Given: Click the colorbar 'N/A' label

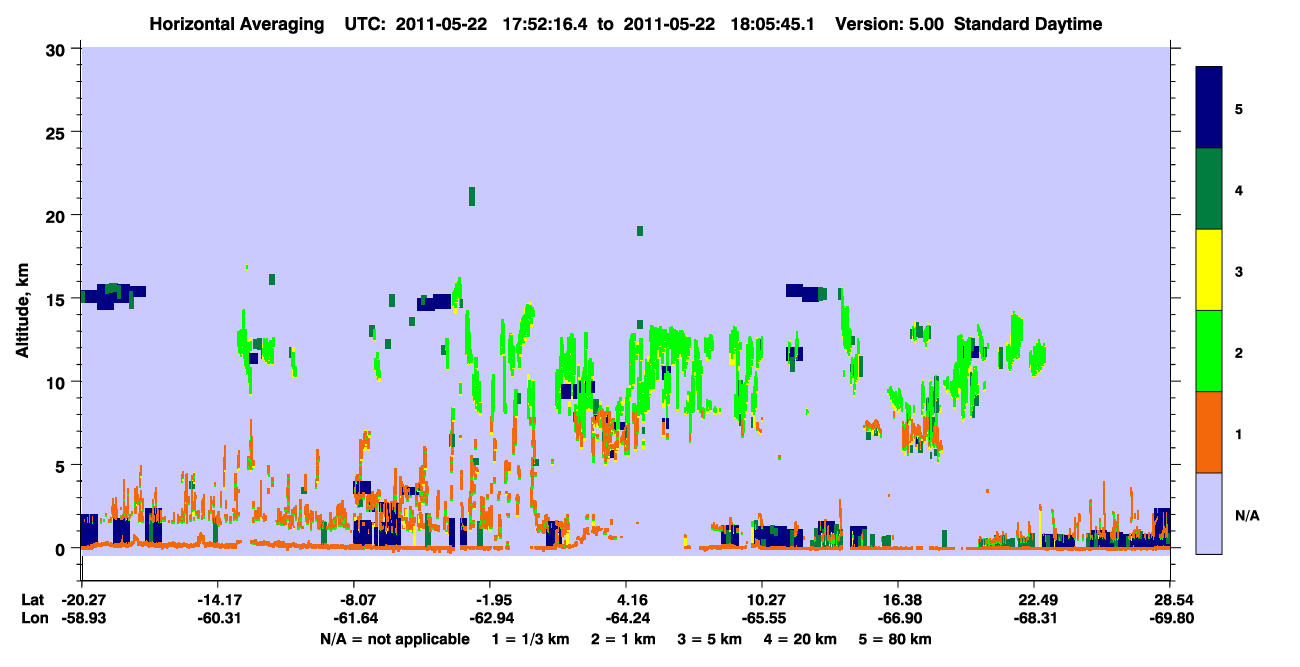Looking at the screenshot, I should pos(1246,515).
